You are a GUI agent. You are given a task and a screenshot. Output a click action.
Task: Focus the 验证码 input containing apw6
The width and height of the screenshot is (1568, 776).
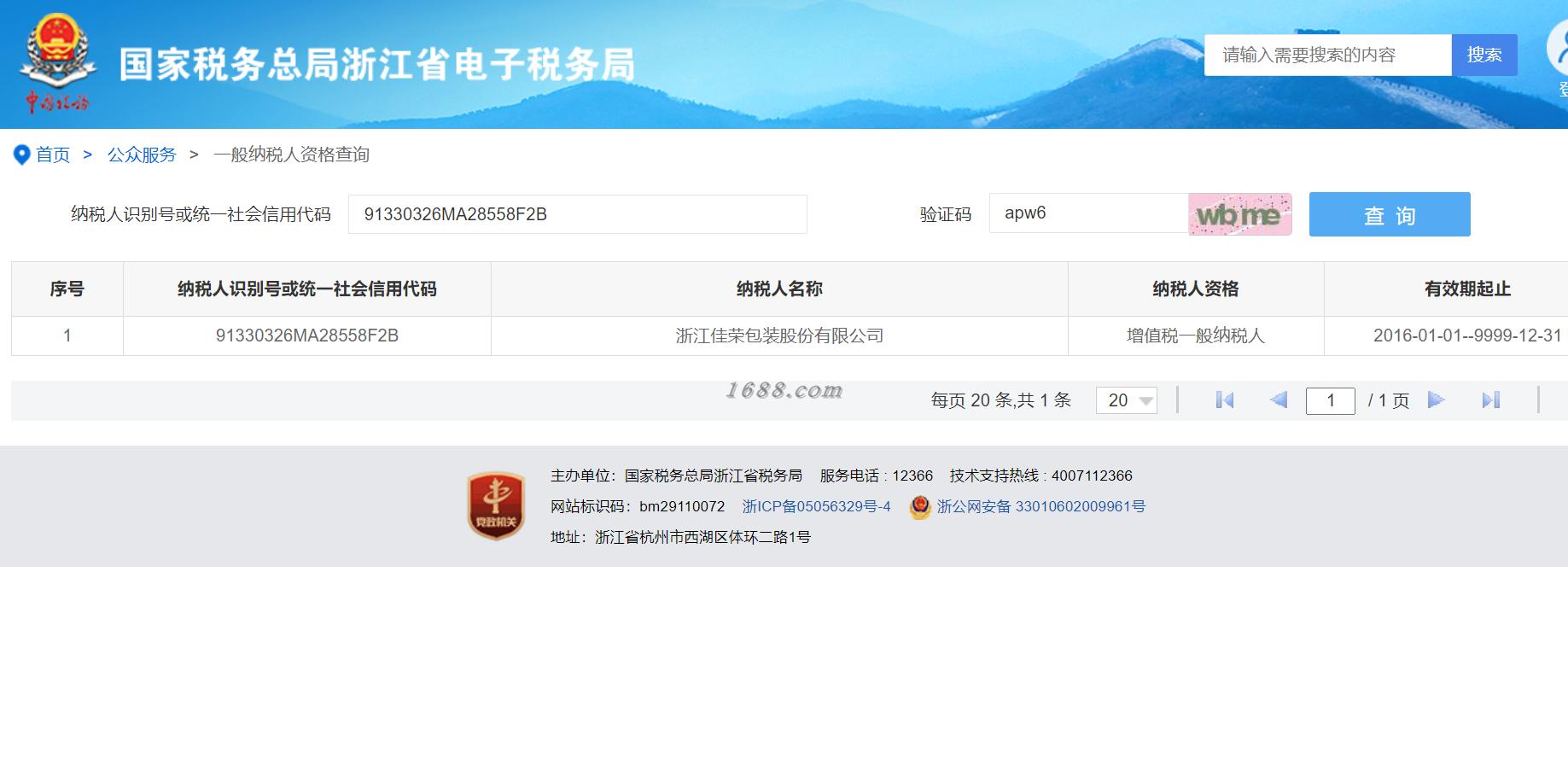pyautogui.click(x=1089, y=213)
